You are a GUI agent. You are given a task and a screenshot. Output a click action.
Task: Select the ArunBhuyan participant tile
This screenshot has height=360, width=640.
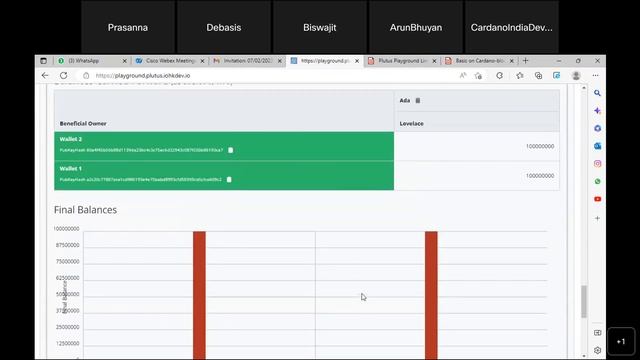coord(416,27)
